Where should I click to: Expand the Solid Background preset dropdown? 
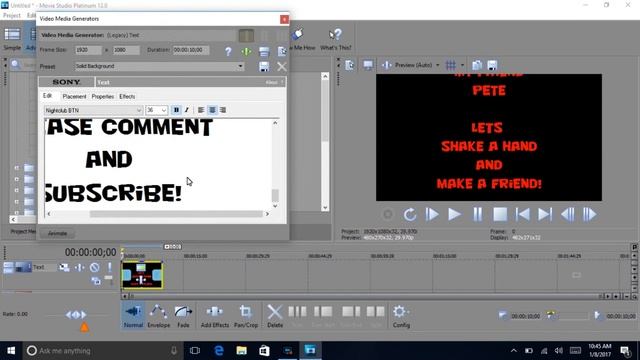(240, 66)
